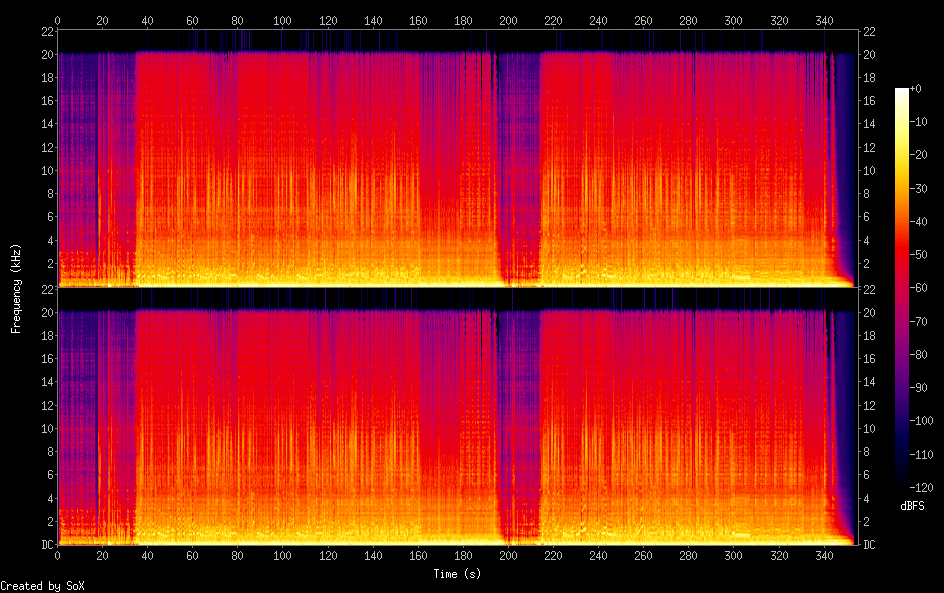The height and width of the screenshot is (593, 944).
Task: Click the "-10" colorbar label
Action: (919, 122)
